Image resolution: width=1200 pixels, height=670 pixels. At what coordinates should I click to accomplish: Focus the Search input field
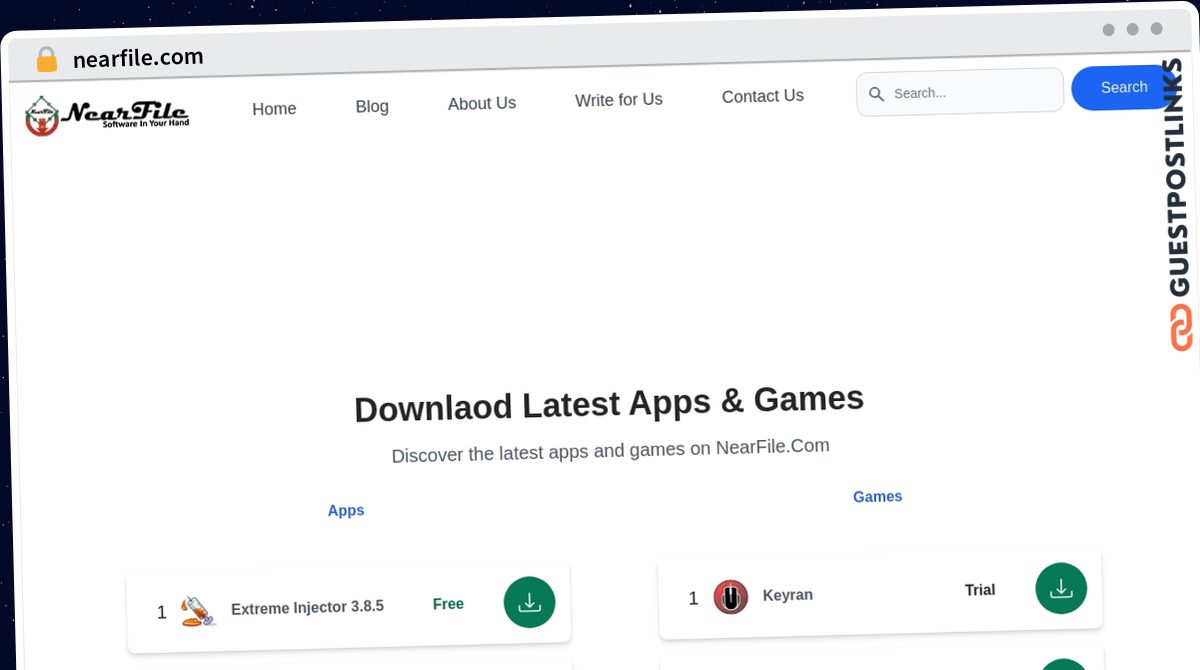click(x=960, y=92)
